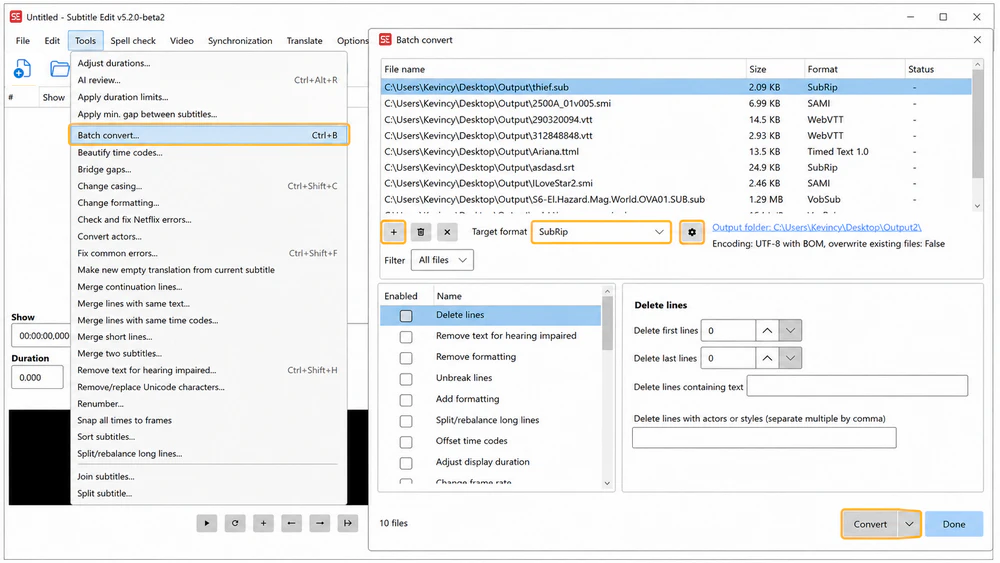This screenshot has width=1000, height=563.
Task: Enable the Unbreak lines checkbox
Action: (x=406, y=379)
